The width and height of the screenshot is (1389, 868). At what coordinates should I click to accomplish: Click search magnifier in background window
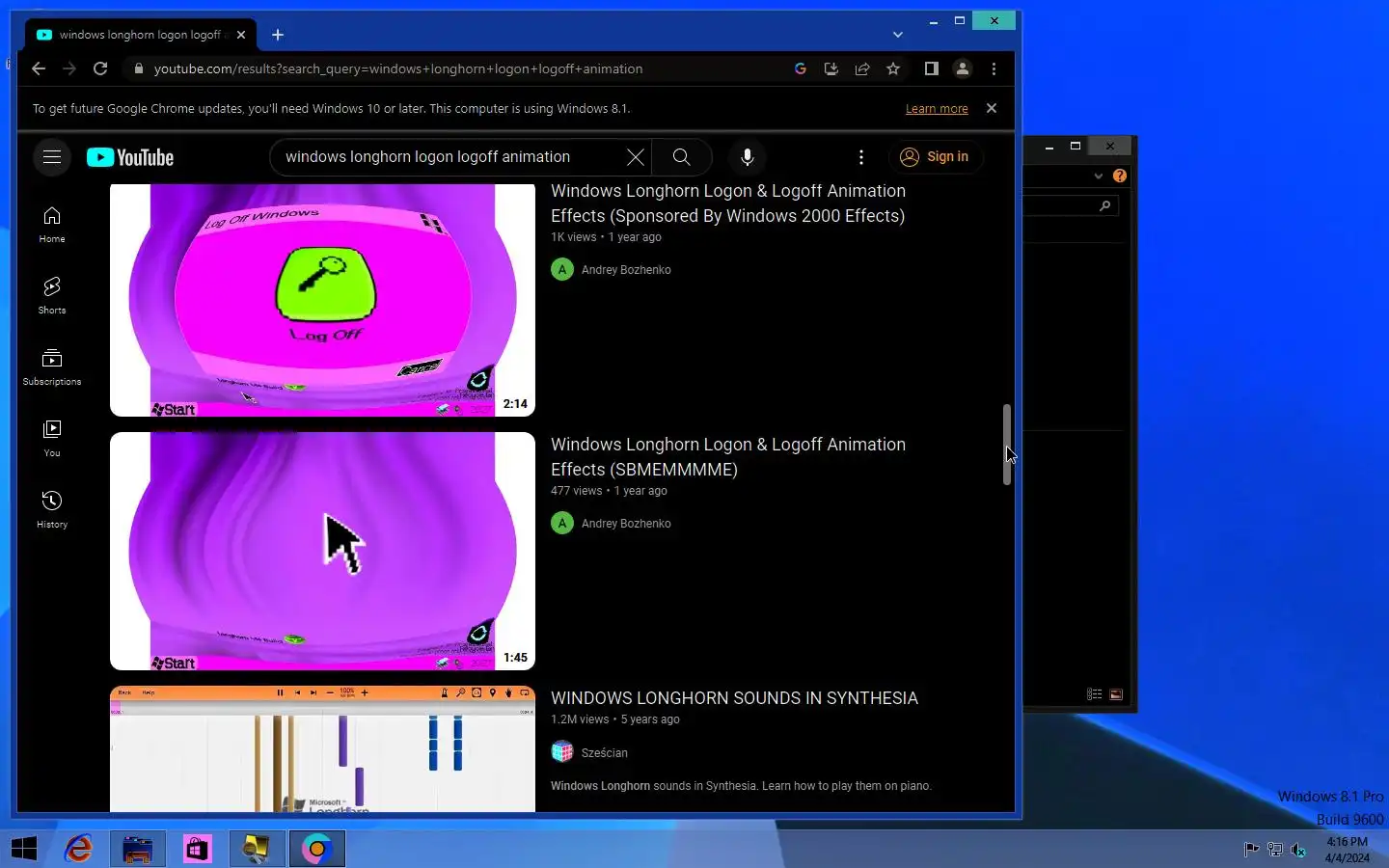pos(1104,205)
